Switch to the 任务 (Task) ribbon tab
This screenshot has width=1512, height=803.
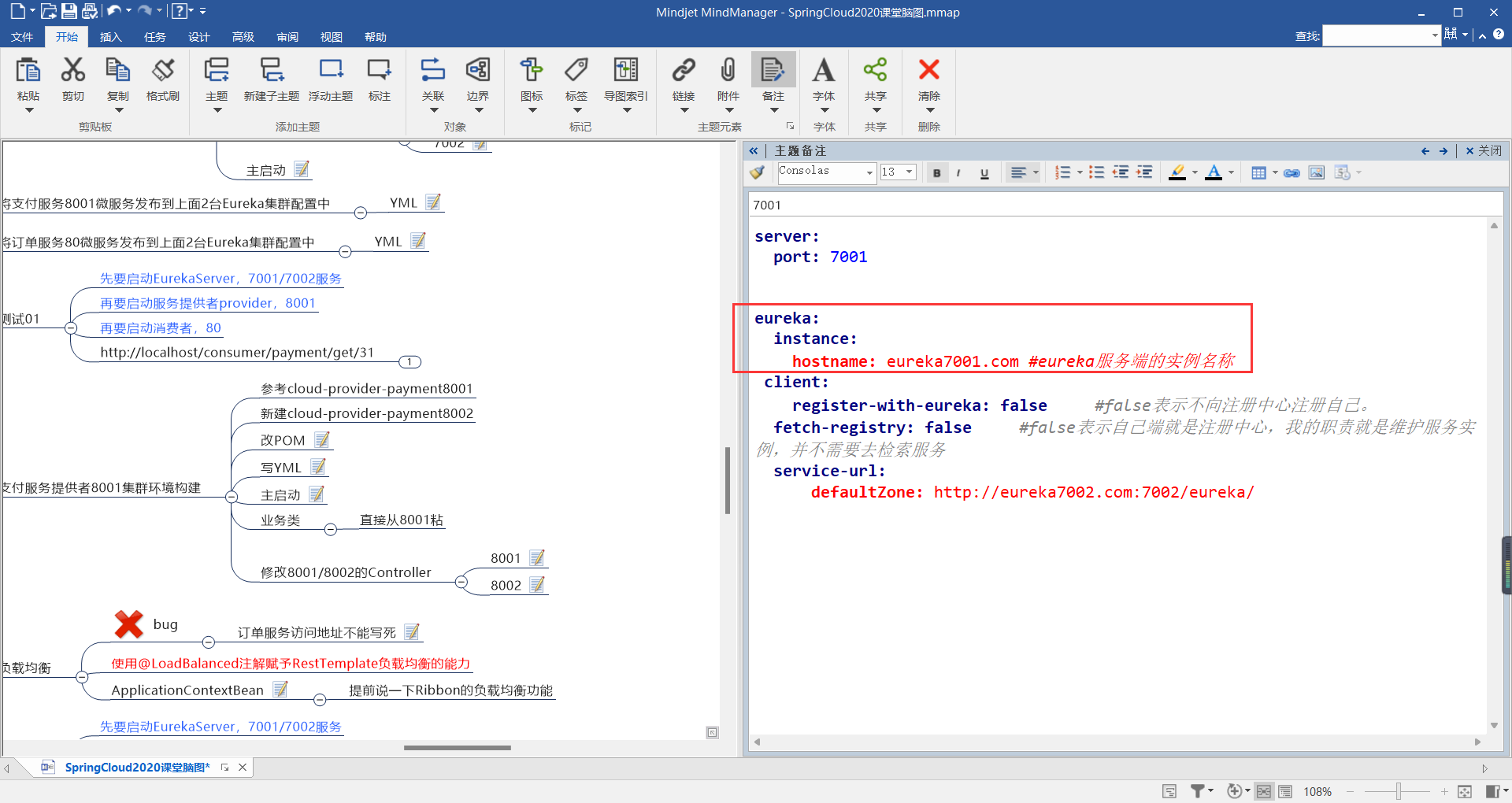tap(155, 37)
